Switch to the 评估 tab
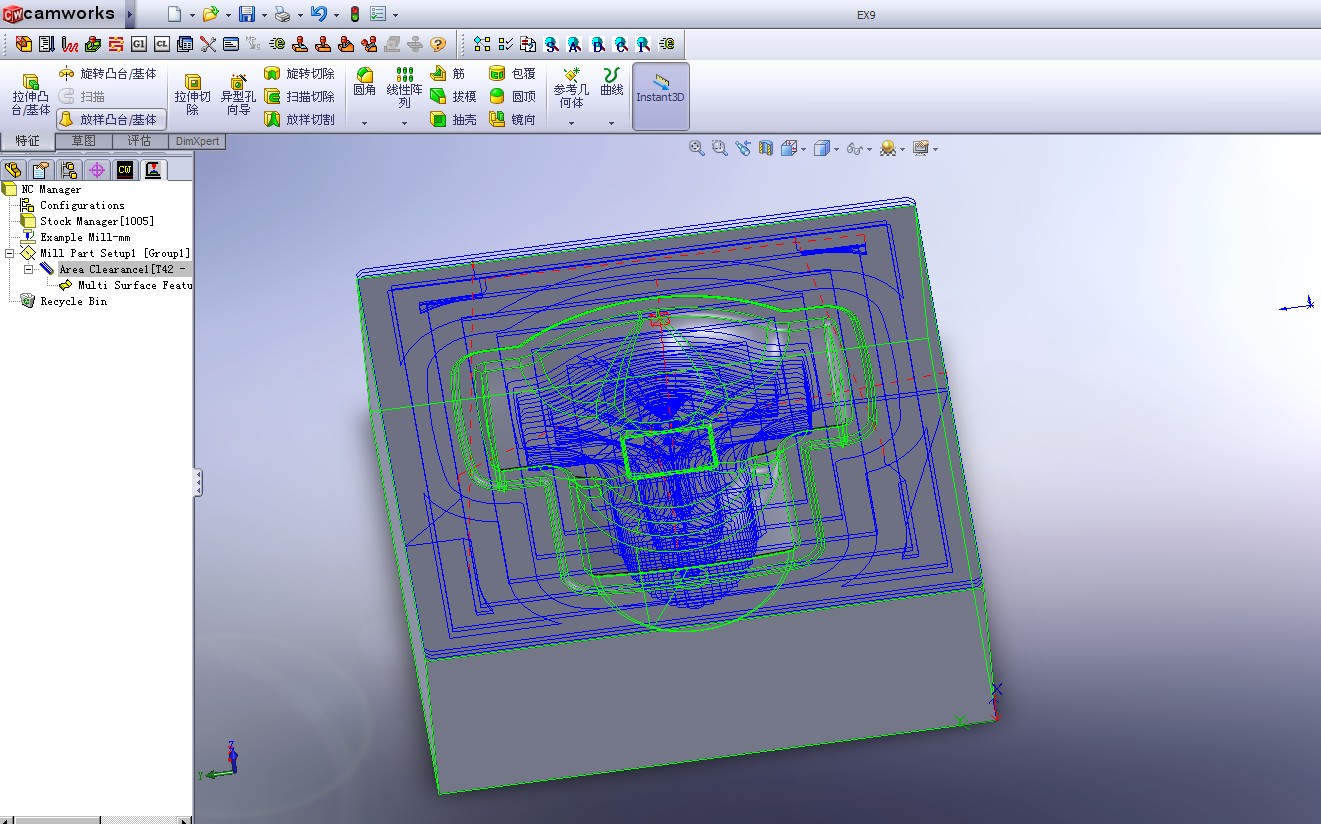Viewport: 1321px width, 824px height. 140,141
